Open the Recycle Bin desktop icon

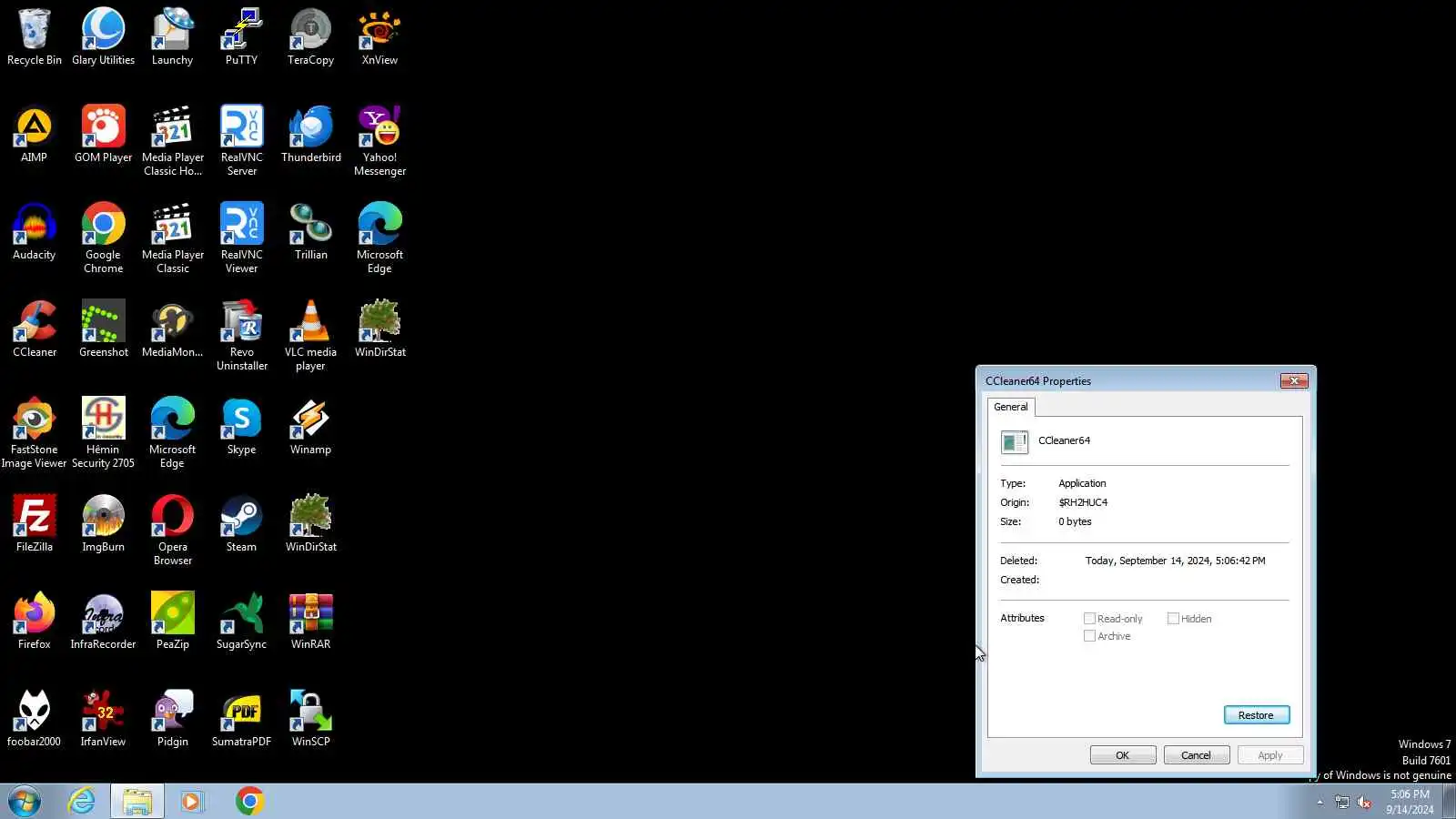[35, 38]
